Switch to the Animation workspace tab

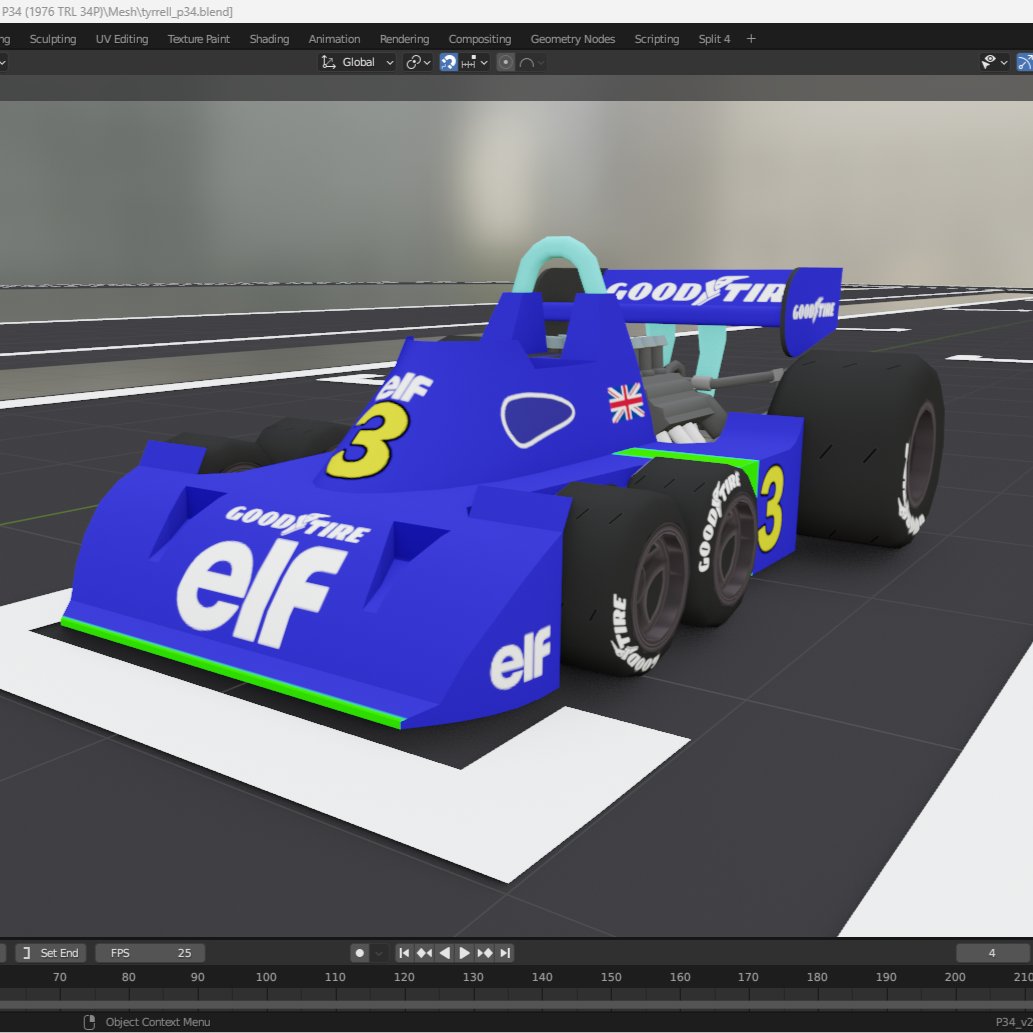click(334, 39)
